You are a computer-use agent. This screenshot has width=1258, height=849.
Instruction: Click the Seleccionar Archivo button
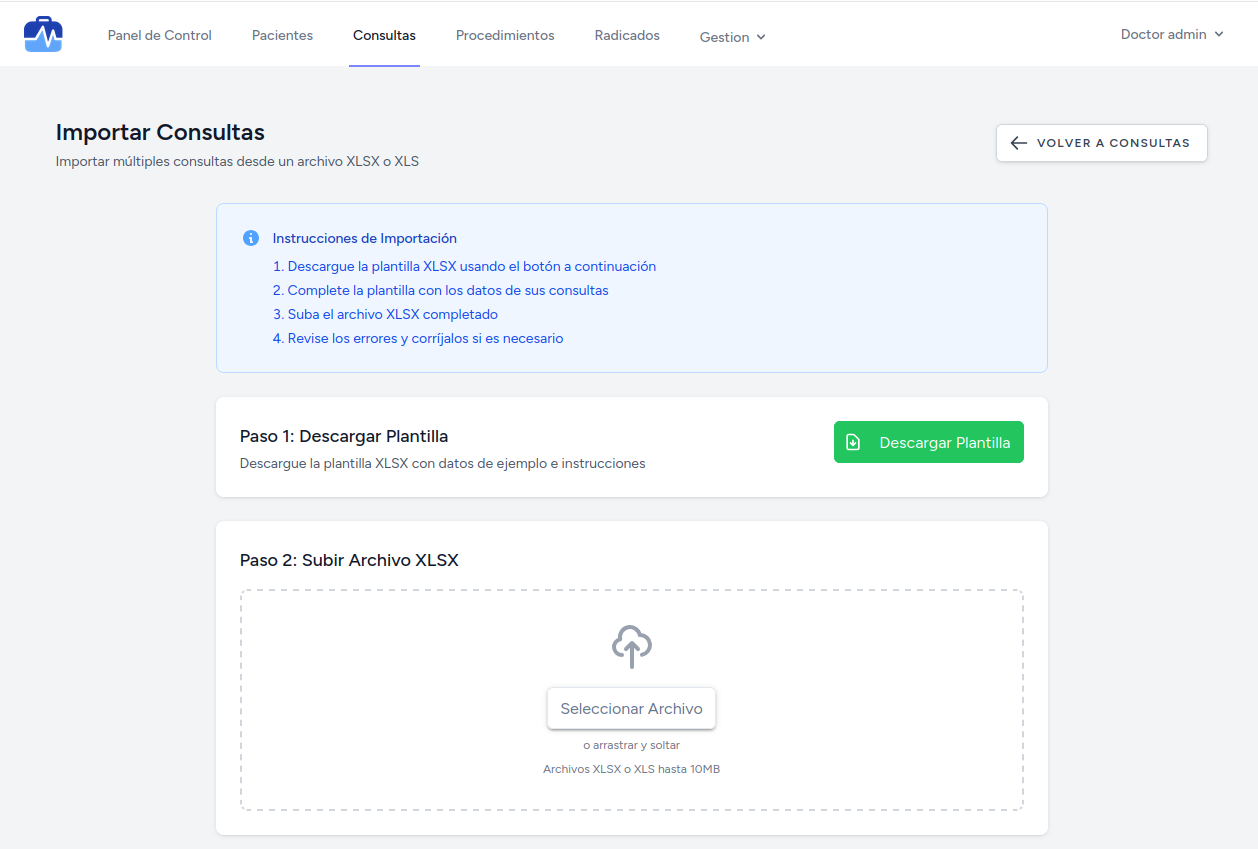(x=631, y=708)
